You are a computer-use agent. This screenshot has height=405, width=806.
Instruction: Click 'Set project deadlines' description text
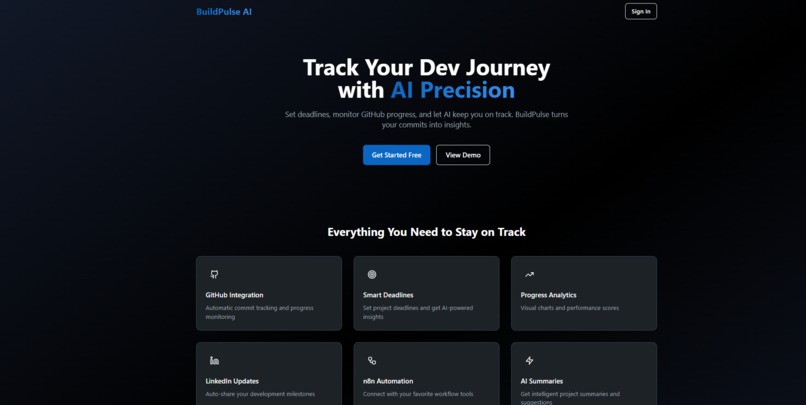coord(418,312)
